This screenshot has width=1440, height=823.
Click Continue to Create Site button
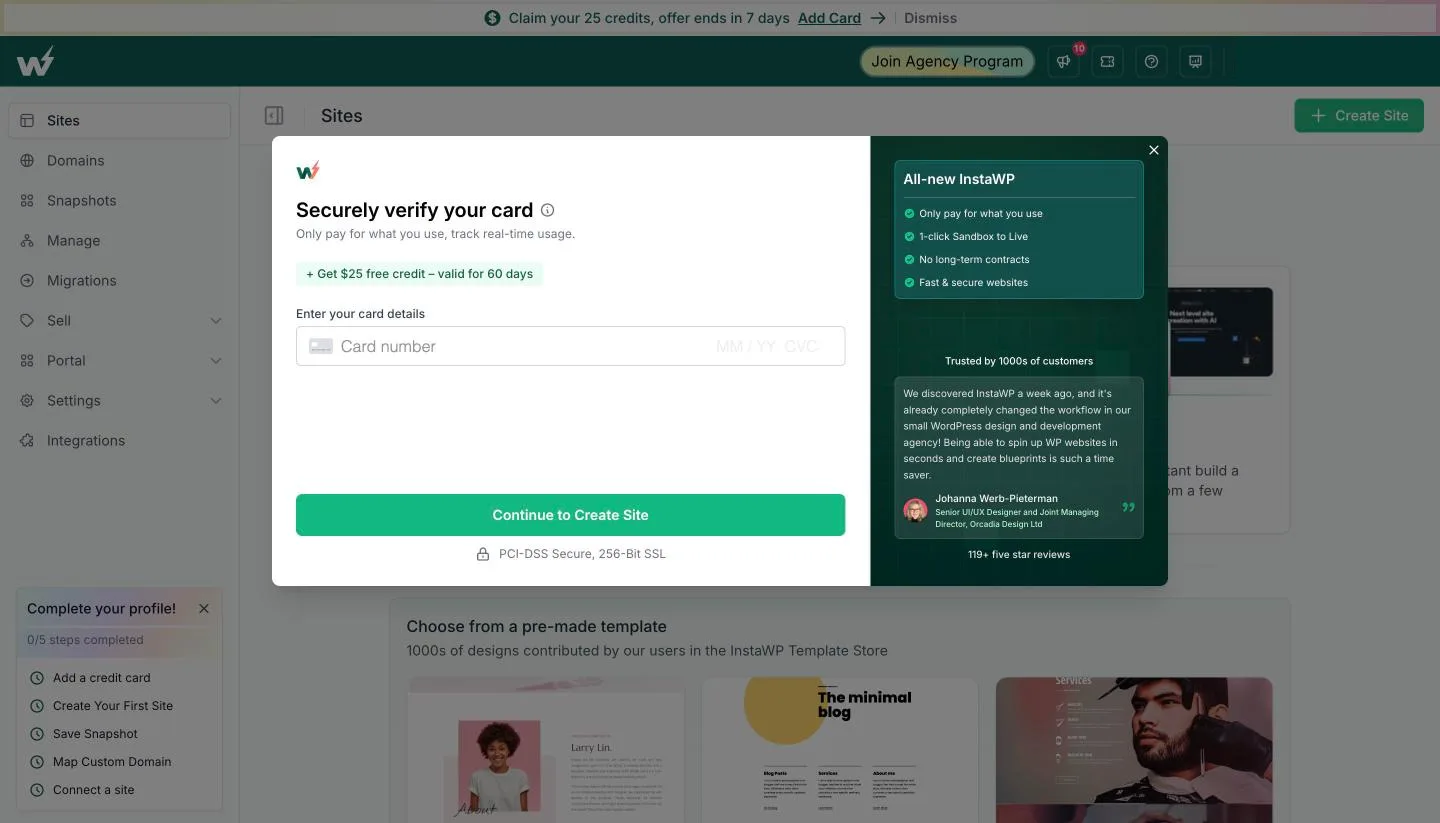(570, 515)
